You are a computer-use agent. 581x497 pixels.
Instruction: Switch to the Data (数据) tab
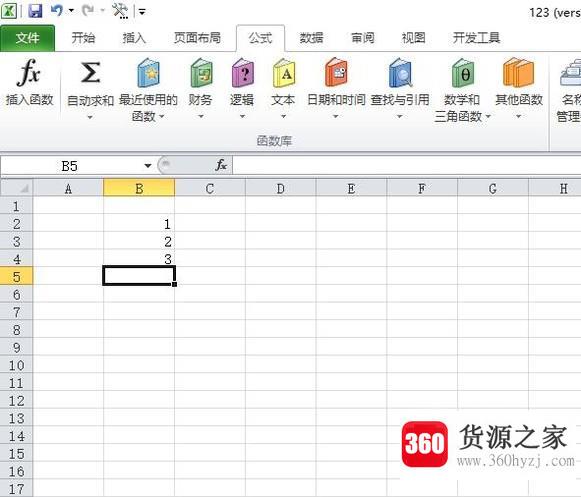coord(311,38)
